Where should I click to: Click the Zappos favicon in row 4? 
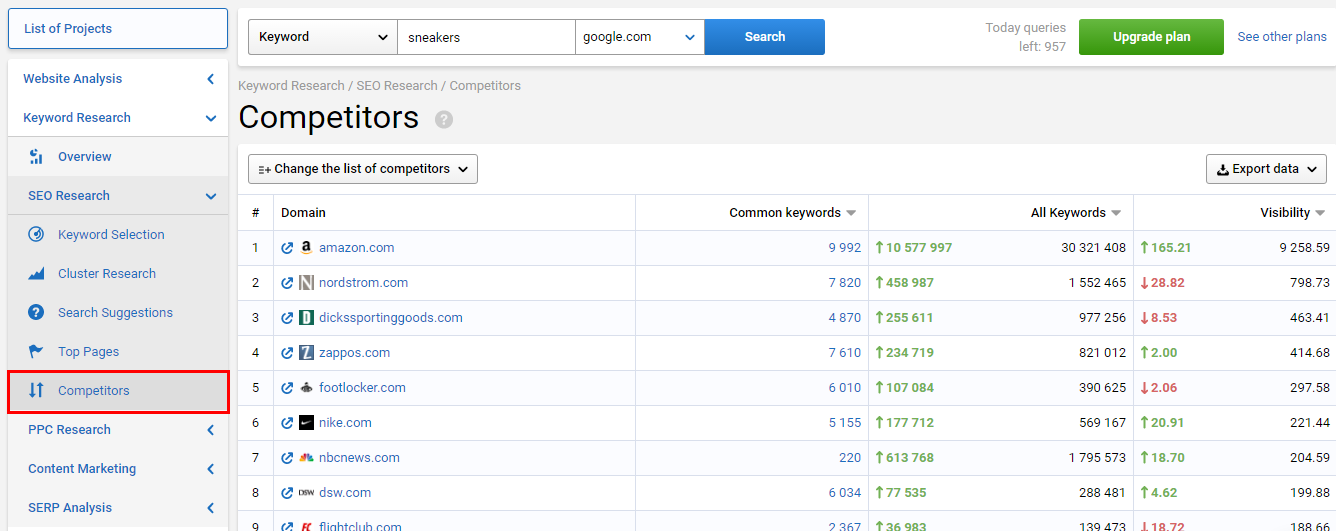[x=306, y=353]
